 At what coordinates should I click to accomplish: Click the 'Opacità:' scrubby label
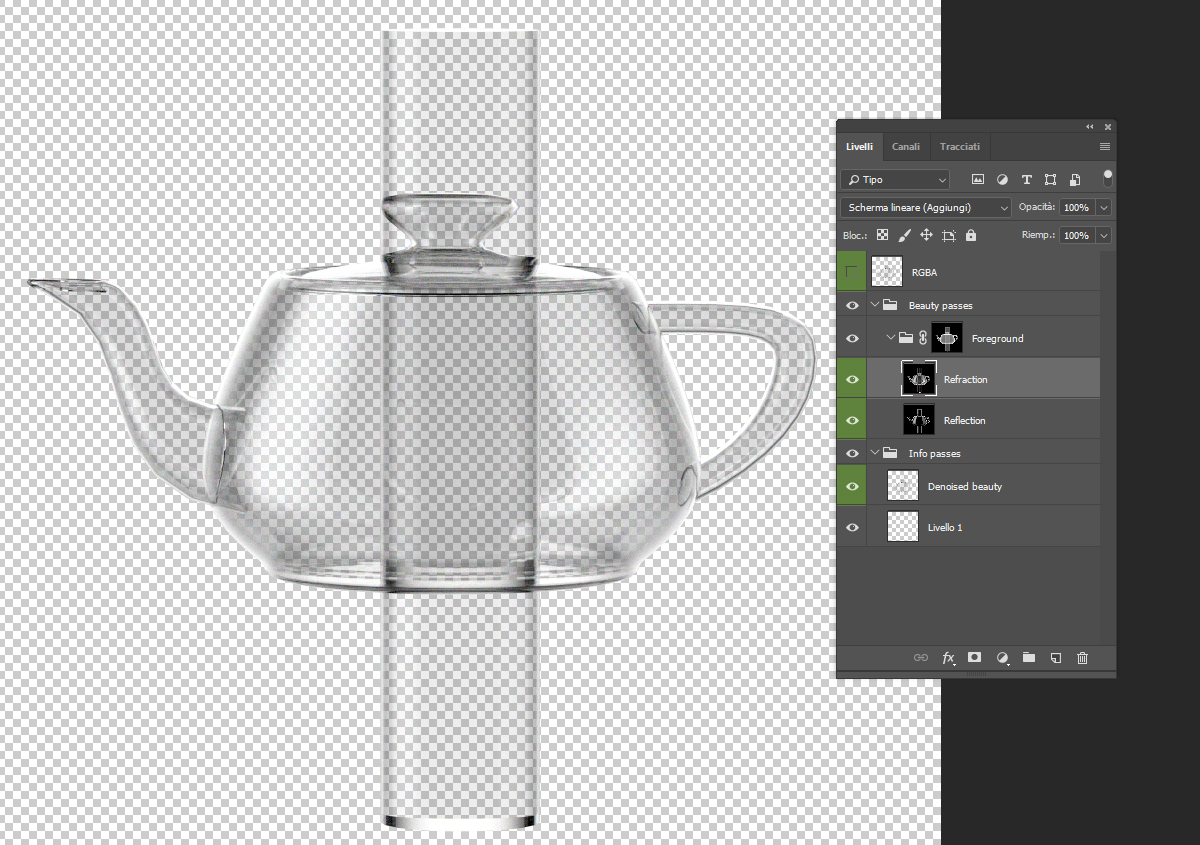click(1037, 206)
